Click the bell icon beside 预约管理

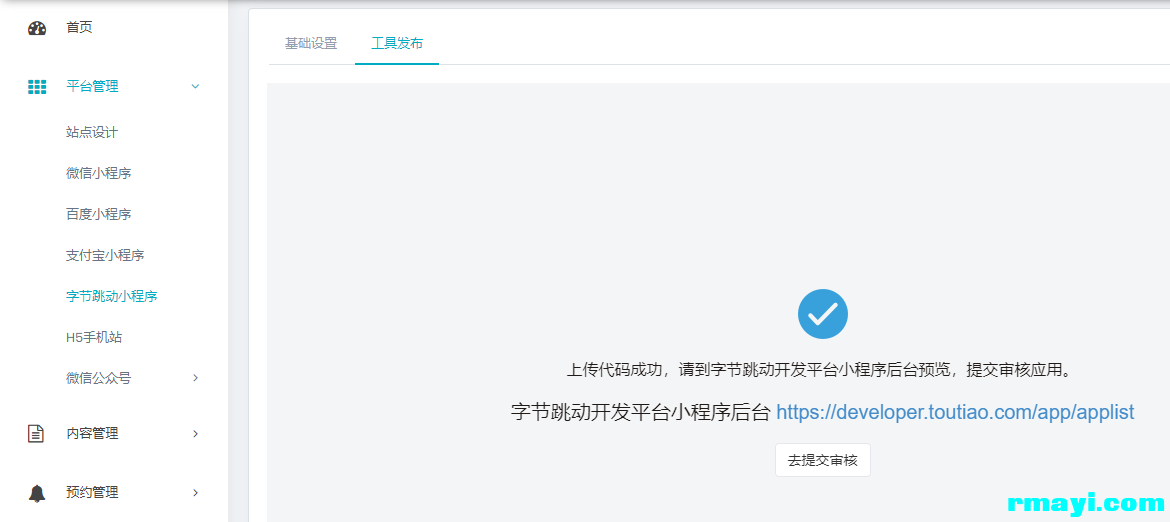point(37,493)
